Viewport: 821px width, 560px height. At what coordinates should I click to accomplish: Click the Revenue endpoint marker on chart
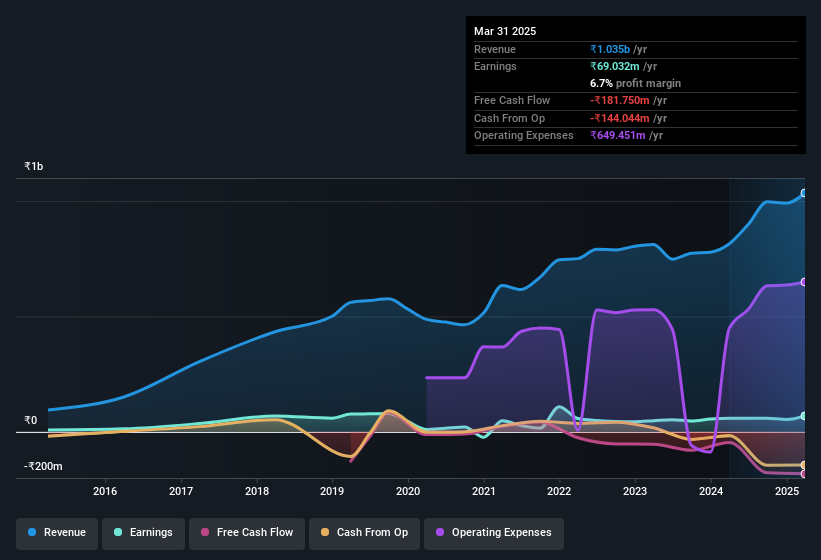pyautogui.click(x=803, y=193)
